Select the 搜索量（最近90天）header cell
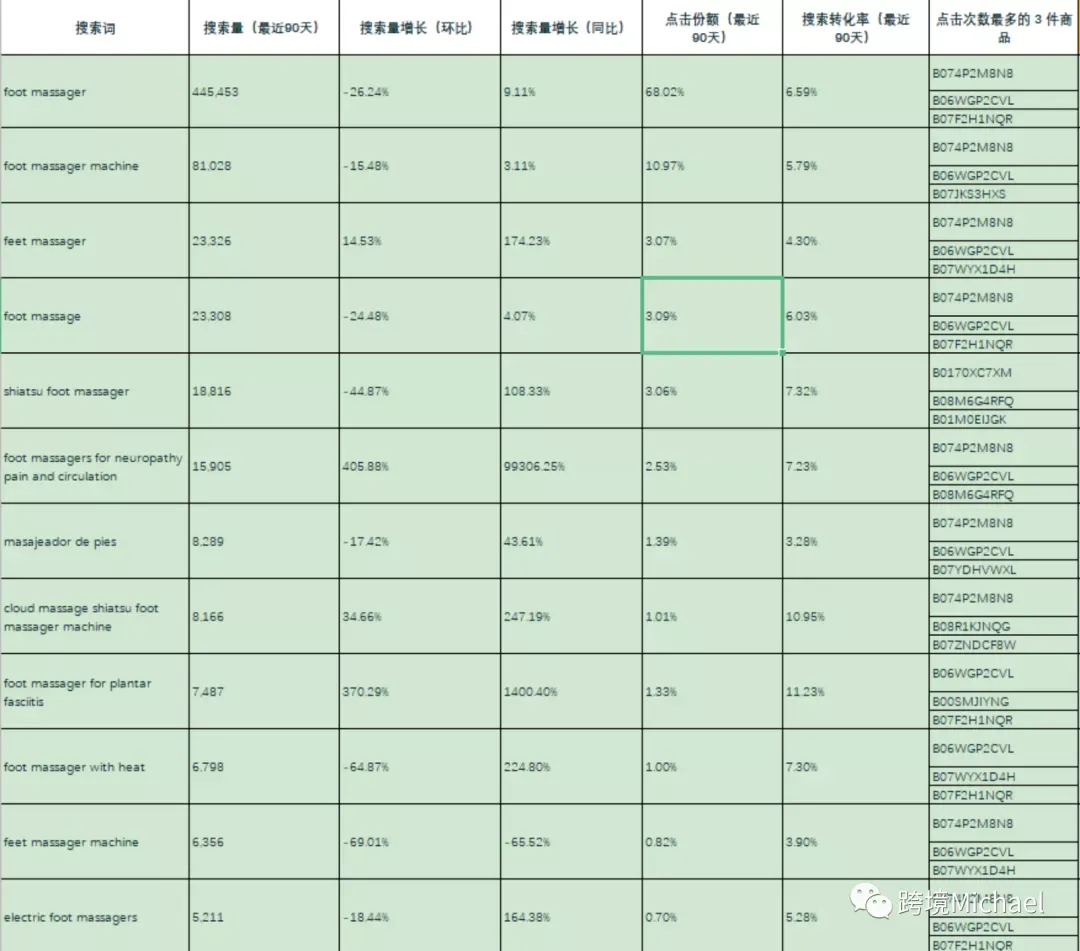Screen dimensions: 1080x951 point(264,28)
